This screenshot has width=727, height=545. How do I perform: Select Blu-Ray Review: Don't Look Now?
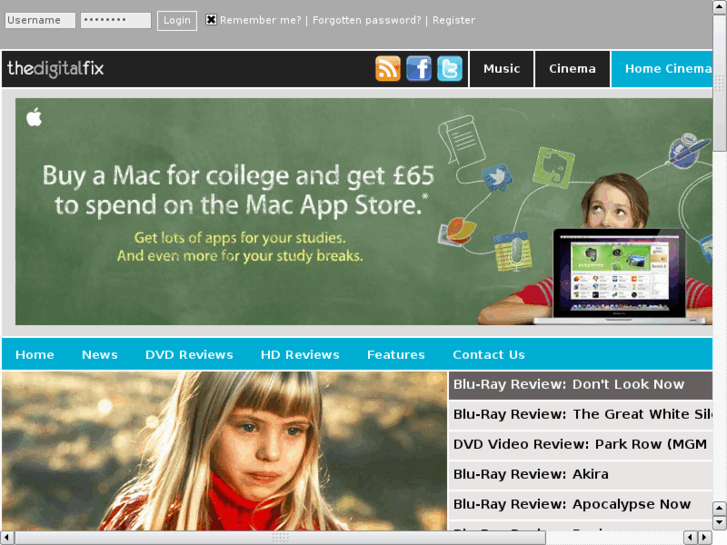(580, 385)
